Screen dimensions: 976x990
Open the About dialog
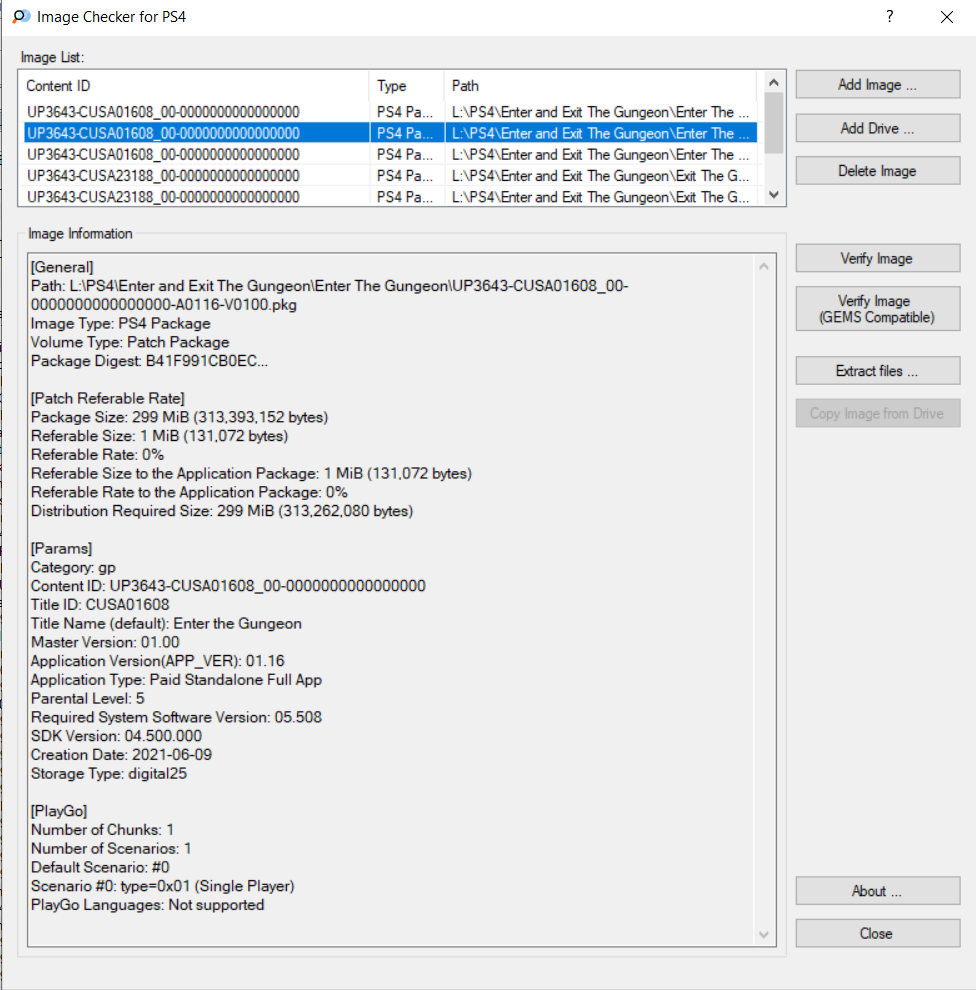click(877, 891)
